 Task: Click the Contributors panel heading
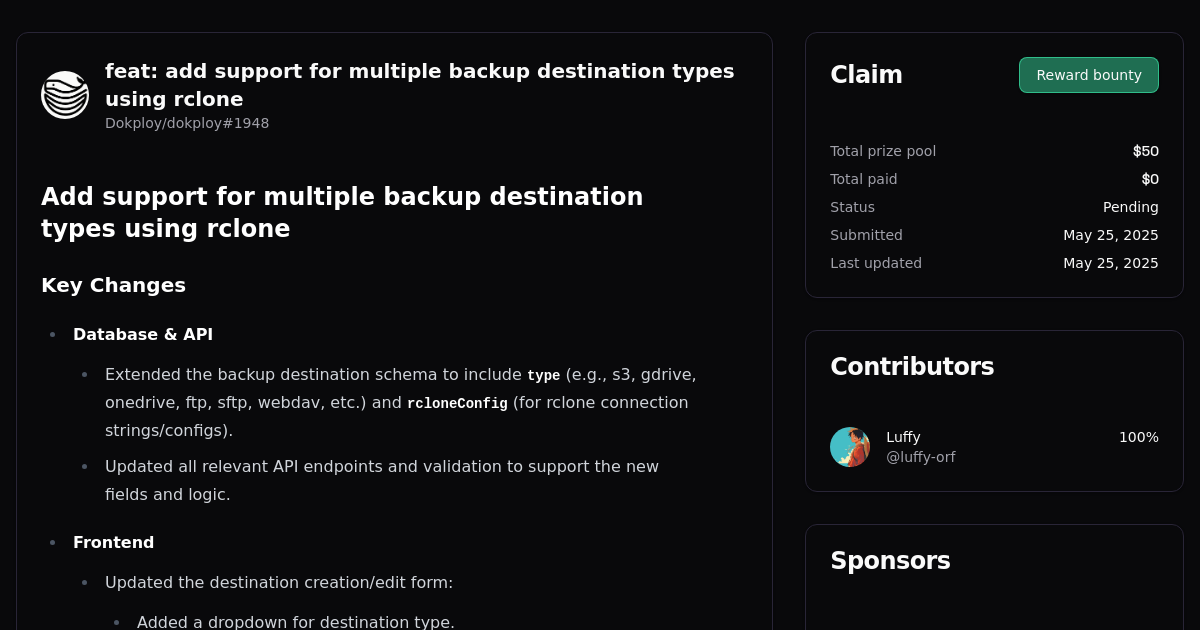[x=912, y=367]
